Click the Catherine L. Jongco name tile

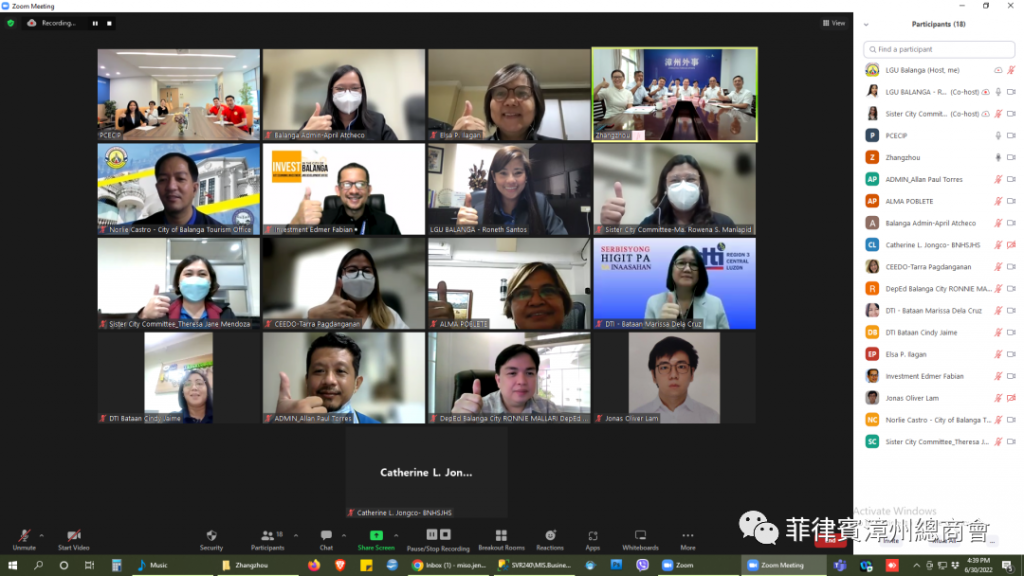pos(426,472)
